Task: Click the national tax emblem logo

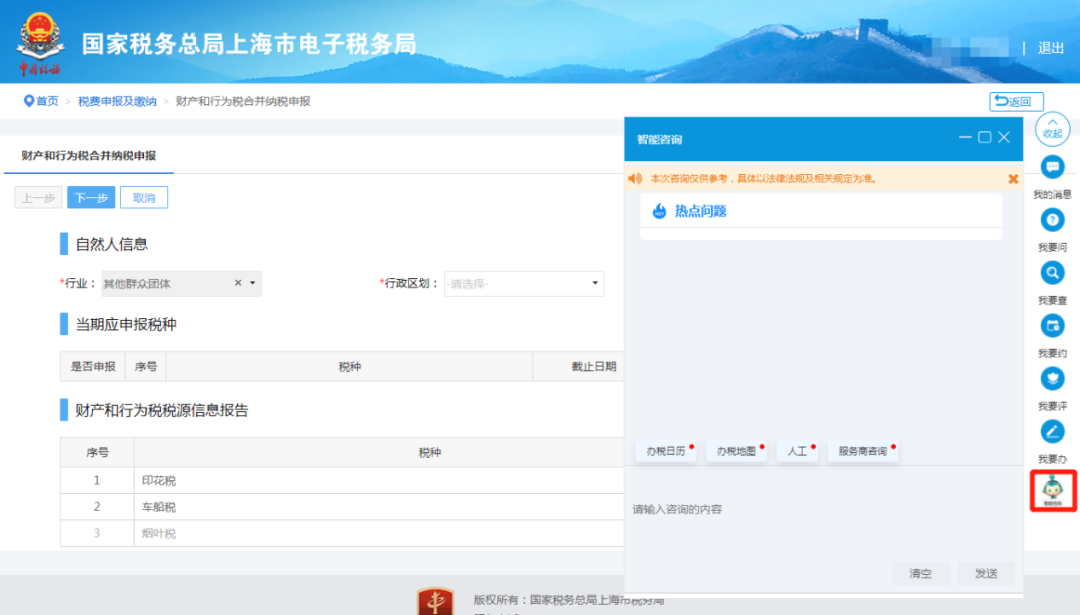Action: (40, 43)
